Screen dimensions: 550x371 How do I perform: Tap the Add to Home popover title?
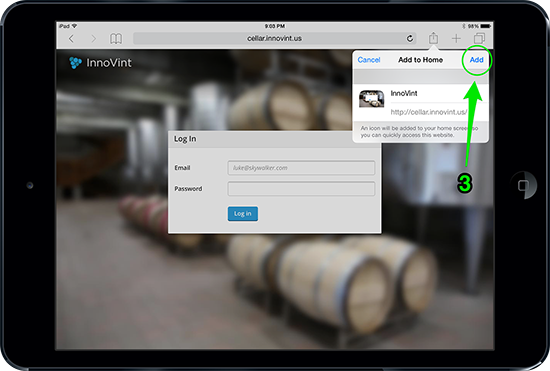point(420,60)
